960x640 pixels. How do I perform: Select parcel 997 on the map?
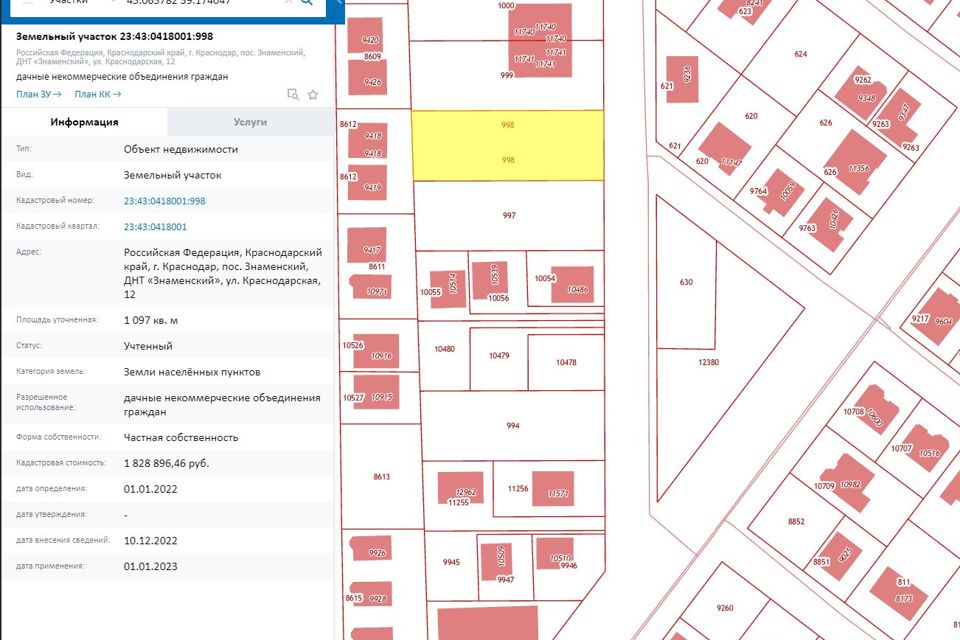509,215
